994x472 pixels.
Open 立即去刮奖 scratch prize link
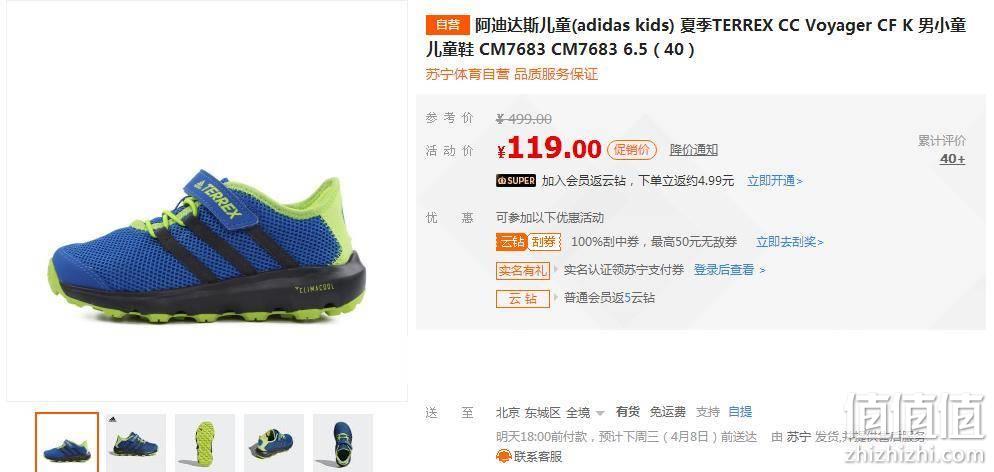pyautogui.click(x=790, y=242)
